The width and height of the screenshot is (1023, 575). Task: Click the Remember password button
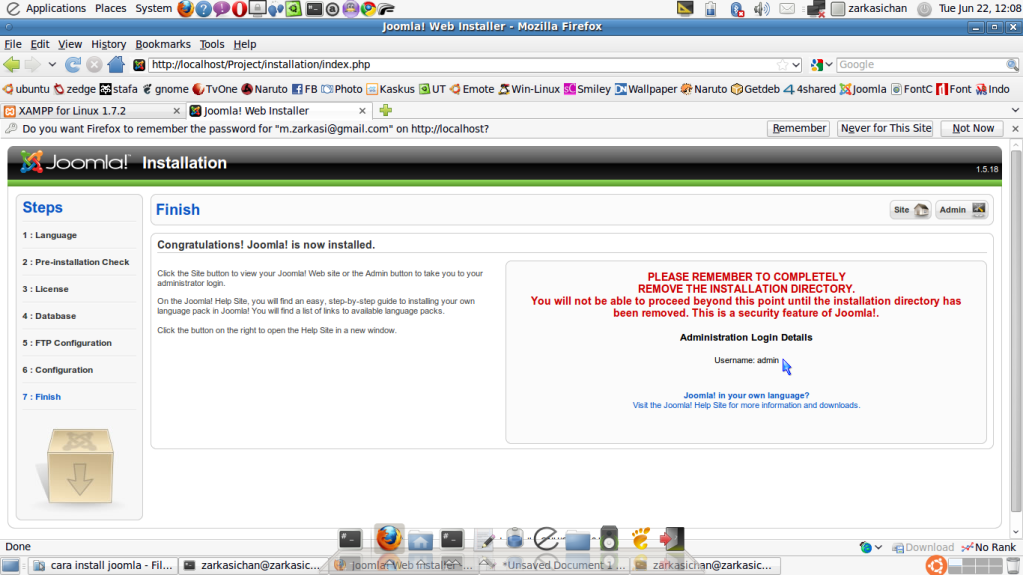[799, 129]
